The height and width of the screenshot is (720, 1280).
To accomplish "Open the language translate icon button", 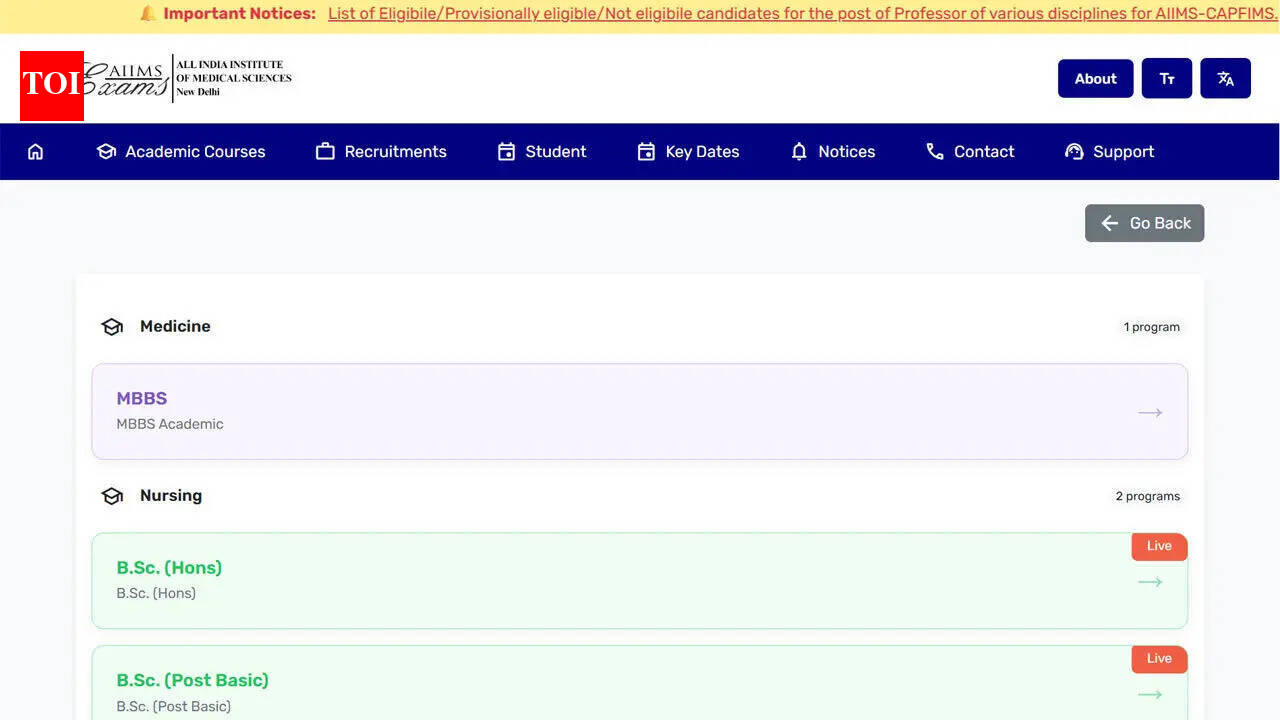I will (1225, 79).
